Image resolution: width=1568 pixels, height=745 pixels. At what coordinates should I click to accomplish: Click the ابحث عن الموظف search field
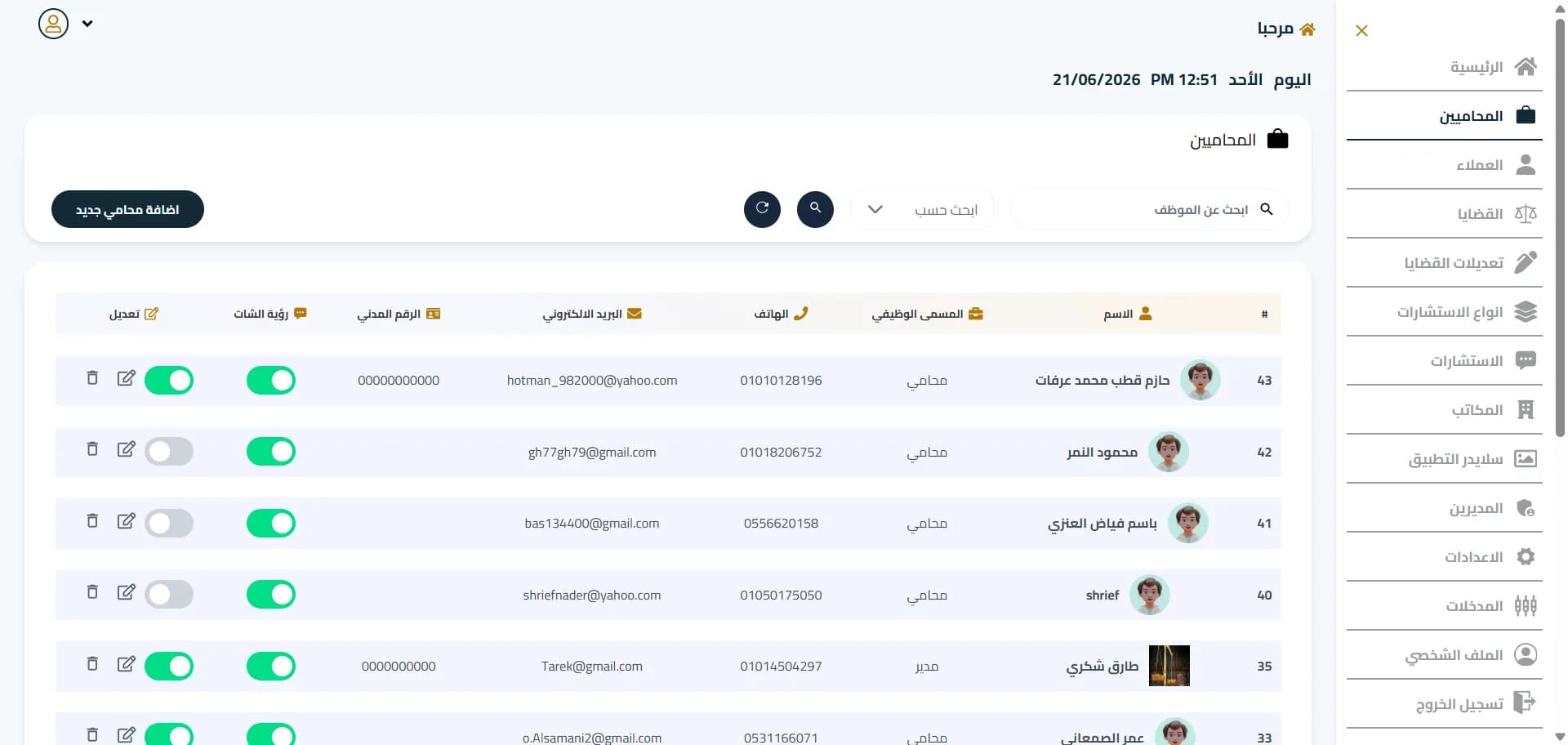click(1150, 210)
